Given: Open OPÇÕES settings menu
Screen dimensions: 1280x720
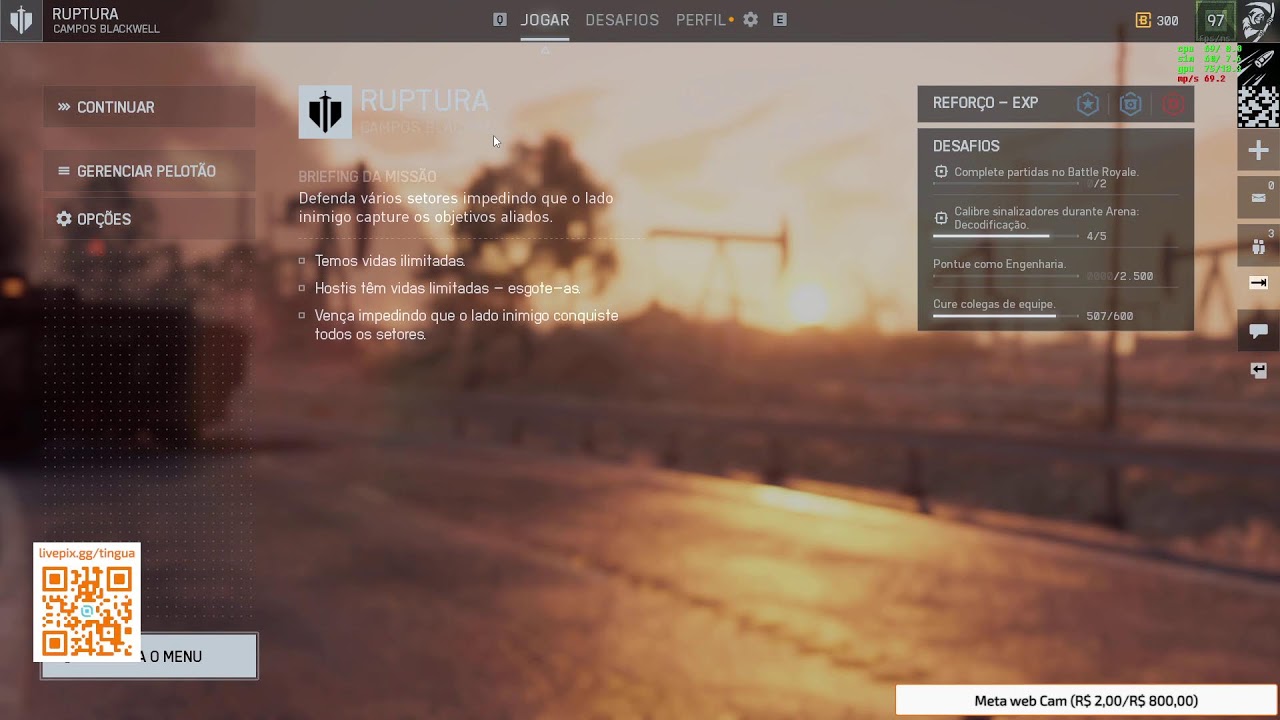Looking at the screenshot, I should [x=149, y=219].
